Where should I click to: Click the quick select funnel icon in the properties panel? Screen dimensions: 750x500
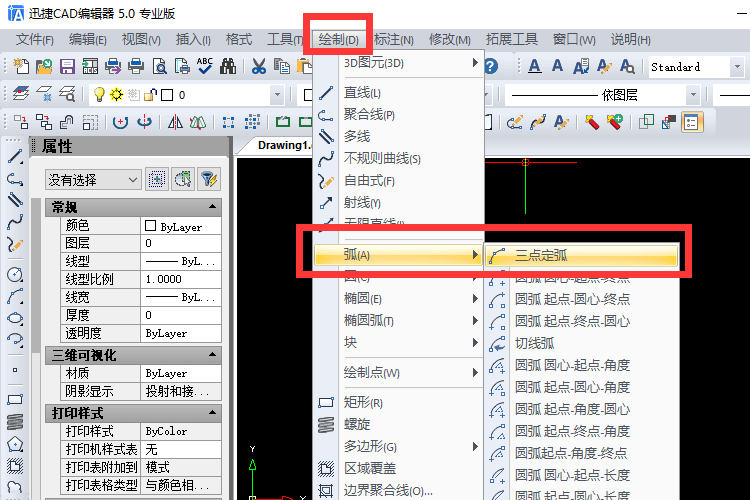(209, 179)
